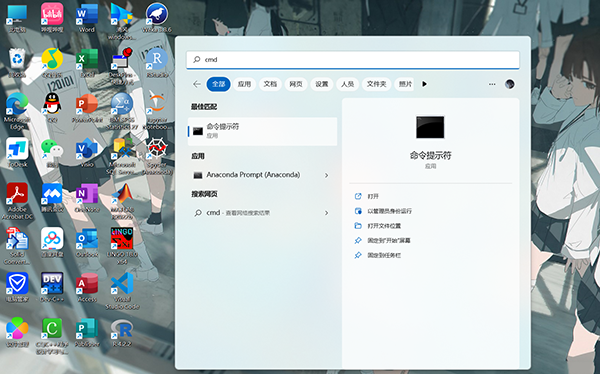Open Tencent PC Manager shield icon
The height and width of the screenshot is (374, 600).
pyautogui.click(x=17, y=287)
